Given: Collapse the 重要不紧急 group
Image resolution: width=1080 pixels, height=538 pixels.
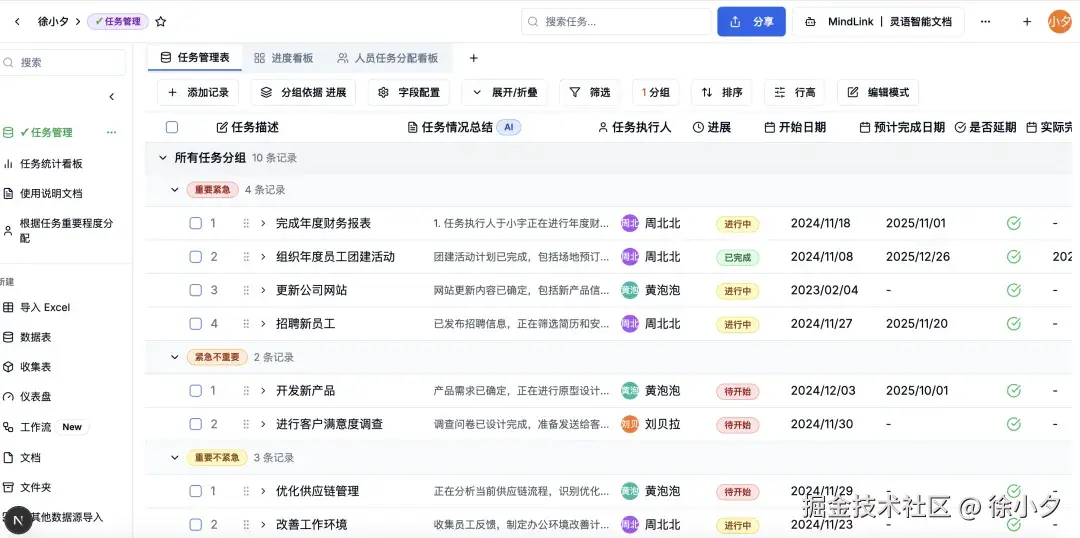Looking at the screenshot, I should (174, 457).
